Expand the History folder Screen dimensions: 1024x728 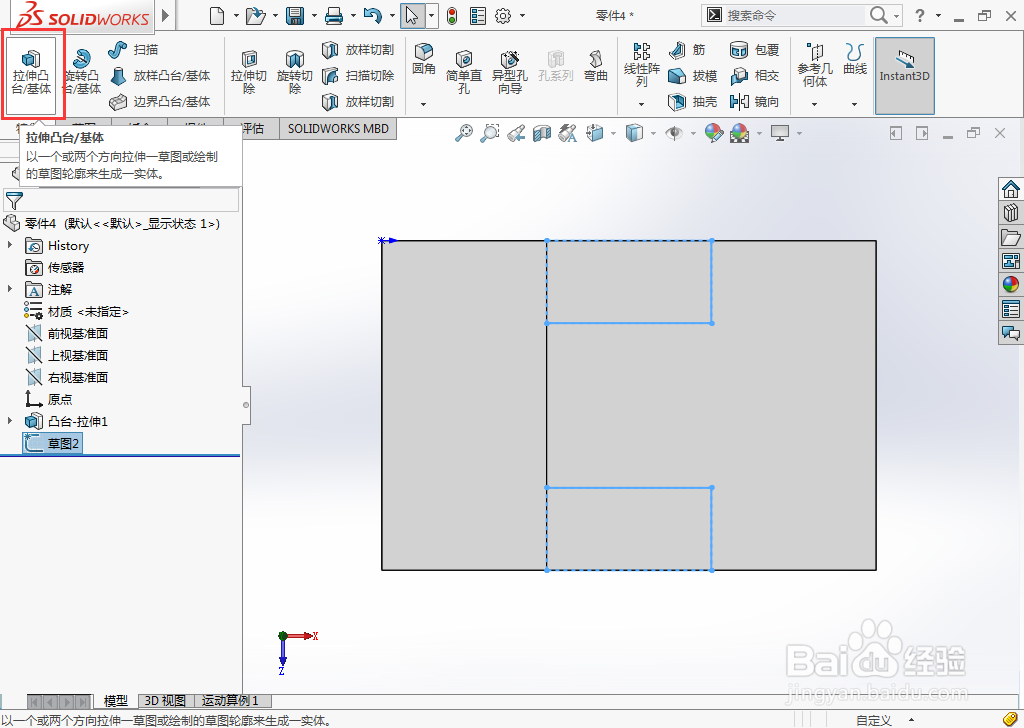pyautogui.click(x=10, y=245)
